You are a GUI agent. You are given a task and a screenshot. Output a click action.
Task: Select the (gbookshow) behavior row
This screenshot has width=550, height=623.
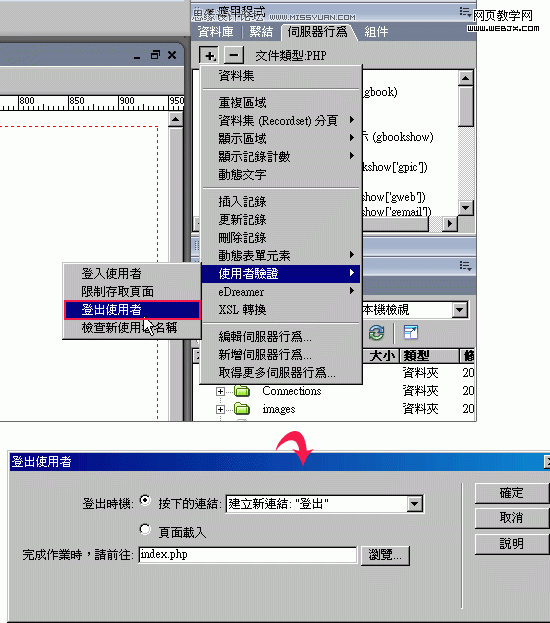click(397, 137)
